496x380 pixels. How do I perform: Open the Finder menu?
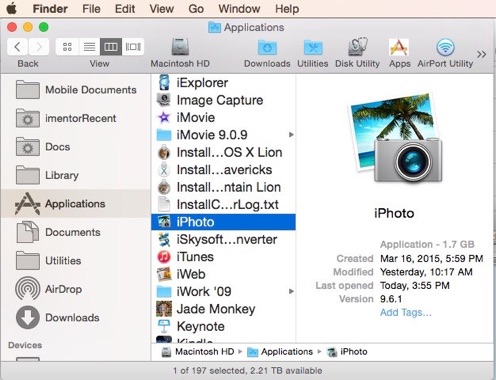[50, 9]
